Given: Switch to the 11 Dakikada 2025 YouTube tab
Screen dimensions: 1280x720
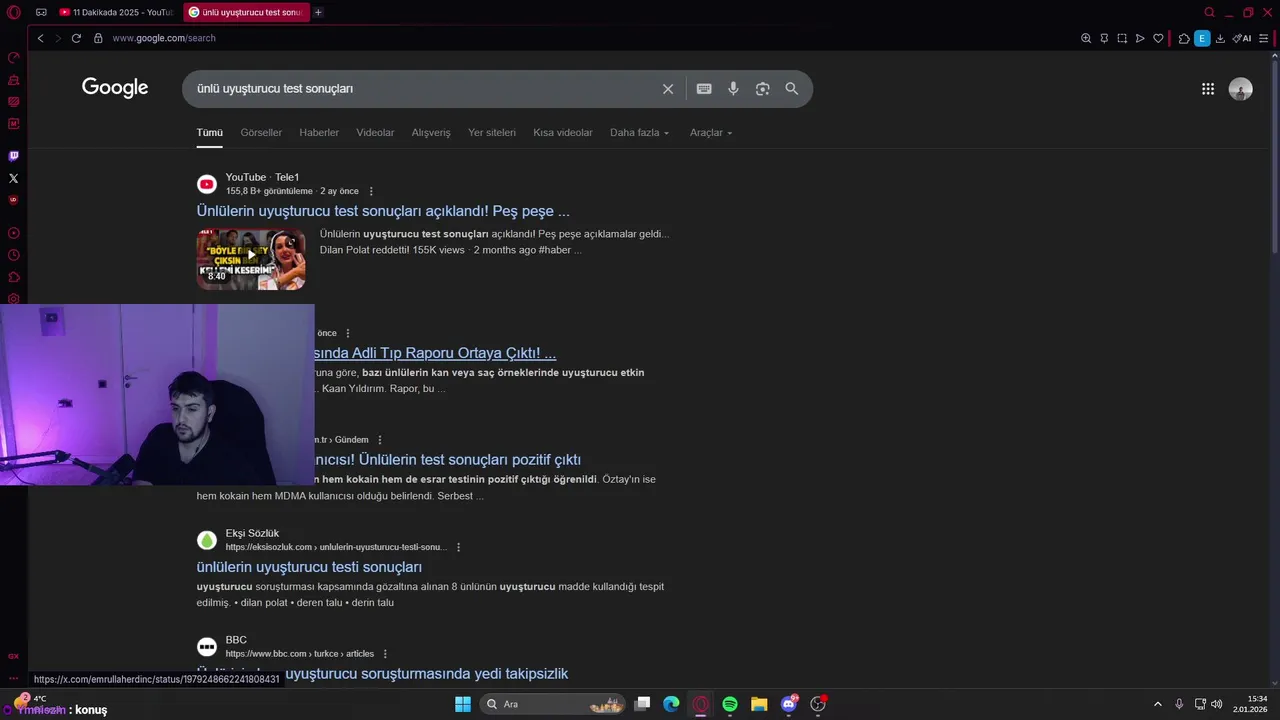Looking at the screenshot, I should (x=115, y=12).
